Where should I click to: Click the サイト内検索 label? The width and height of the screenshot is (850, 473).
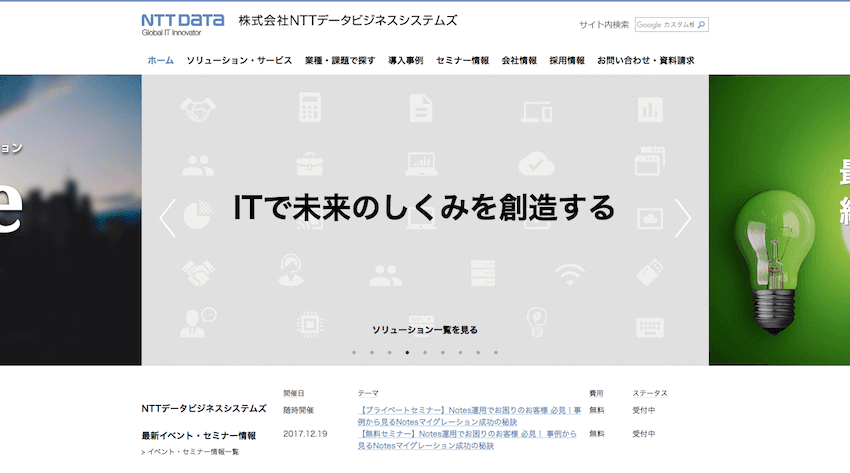(x=604, y=24)
